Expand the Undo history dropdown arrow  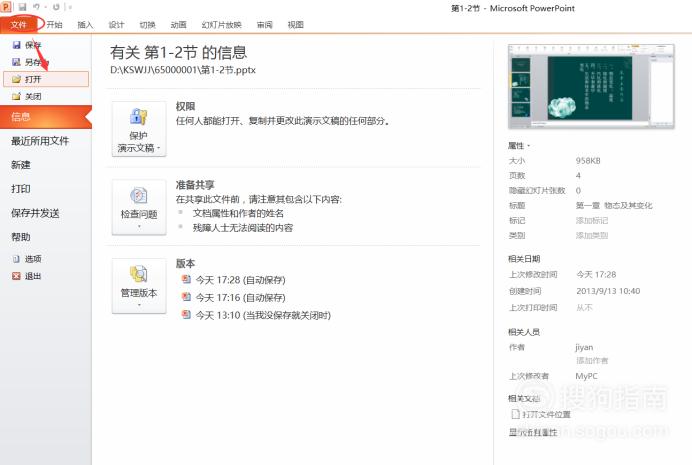[45, 7]
